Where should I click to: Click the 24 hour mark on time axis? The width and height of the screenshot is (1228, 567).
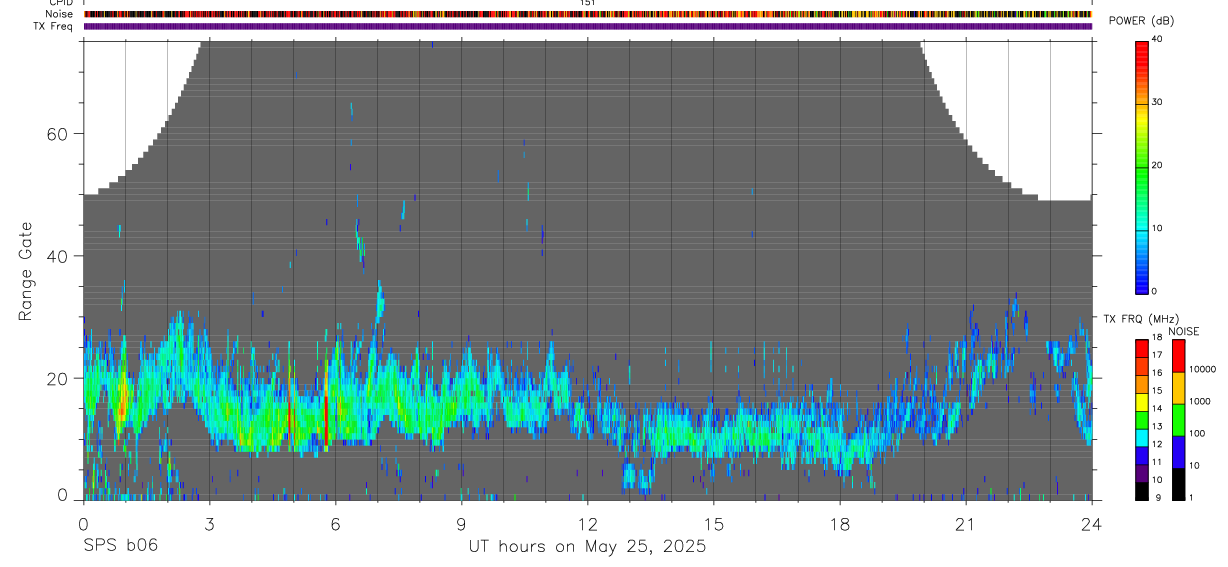pos(1092,523)
